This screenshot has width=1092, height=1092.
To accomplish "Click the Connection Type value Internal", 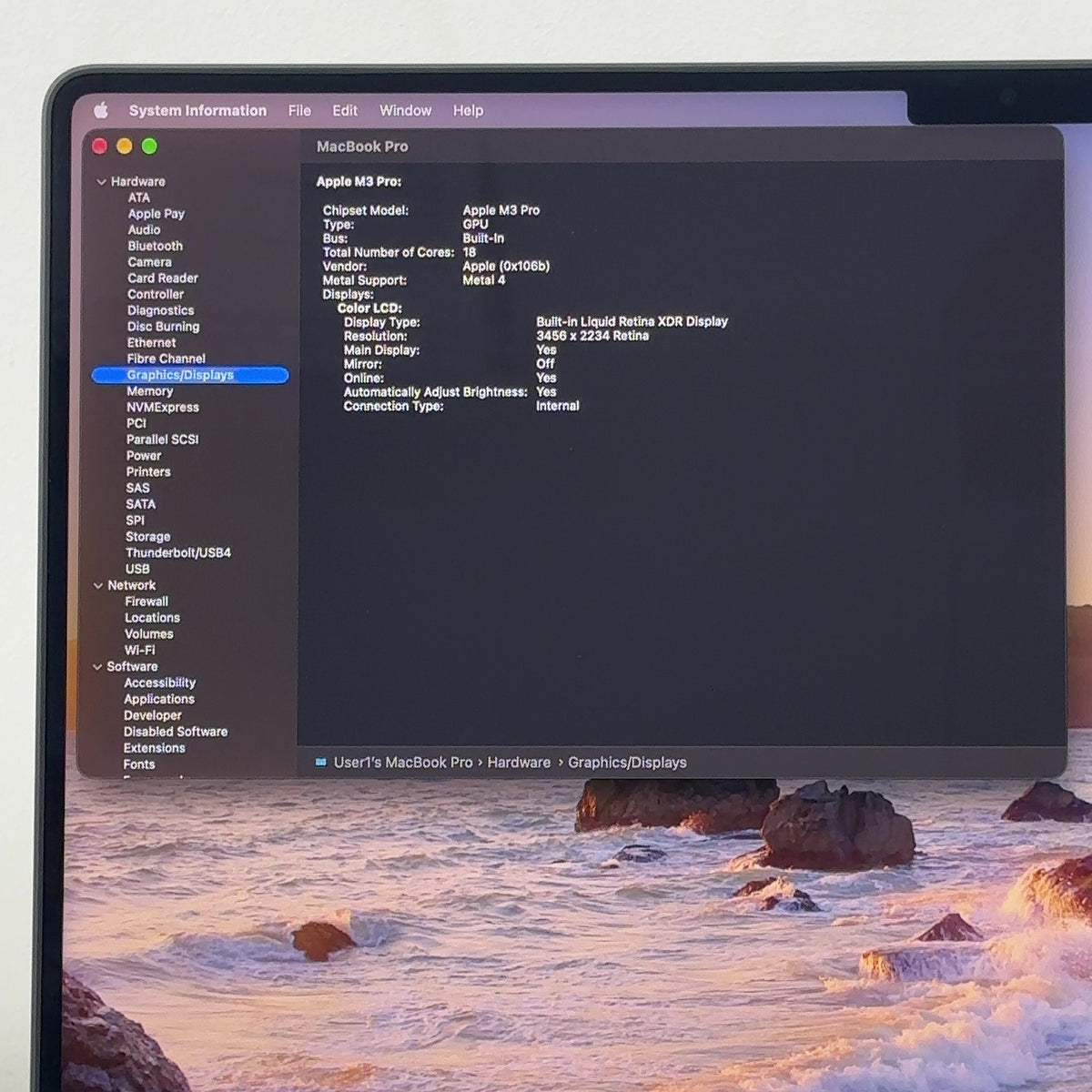I will pos(557,406).
